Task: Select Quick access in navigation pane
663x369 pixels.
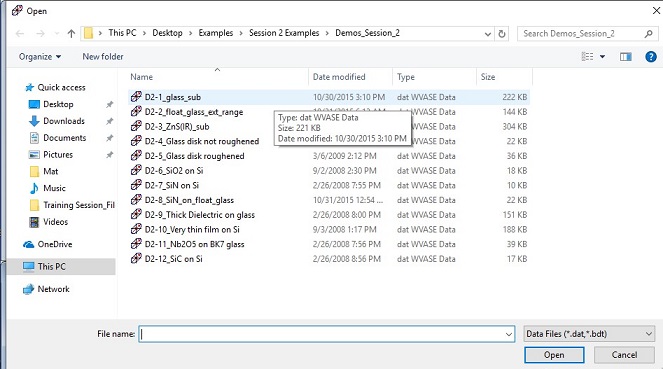Action: pos(61,87)
